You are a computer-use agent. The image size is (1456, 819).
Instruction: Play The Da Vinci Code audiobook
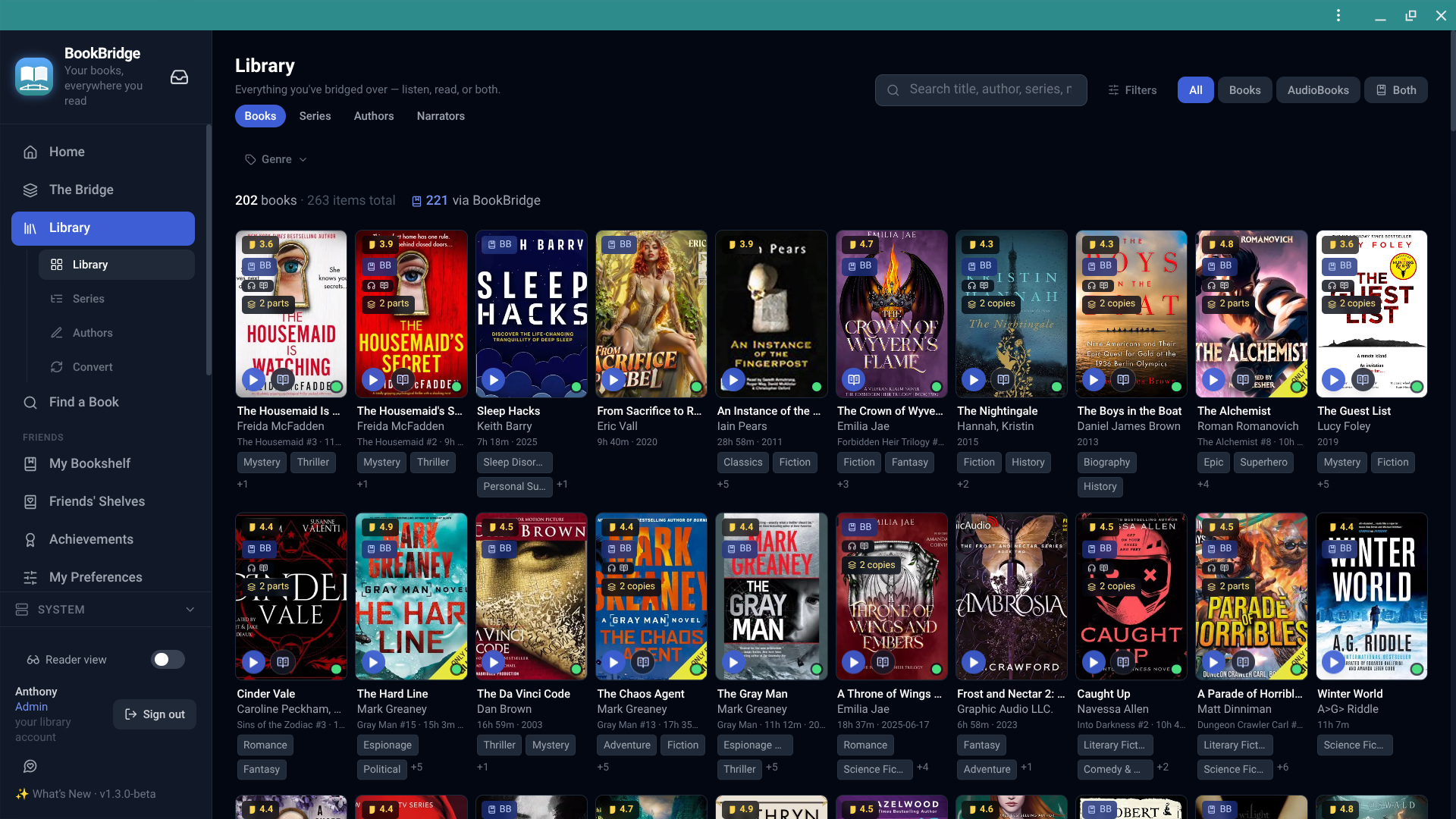click(x=493, y=662)
